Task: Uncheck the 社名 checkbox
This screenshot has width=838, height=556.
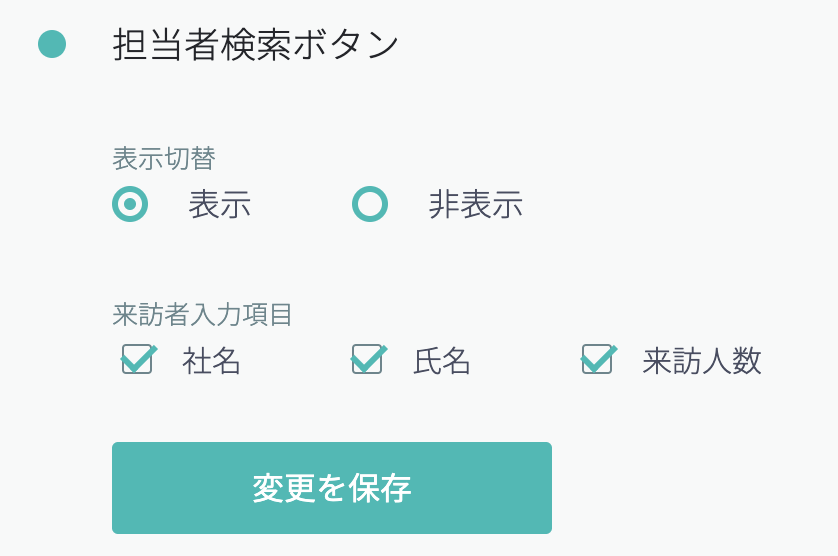Action: click(x=137, y=359)
